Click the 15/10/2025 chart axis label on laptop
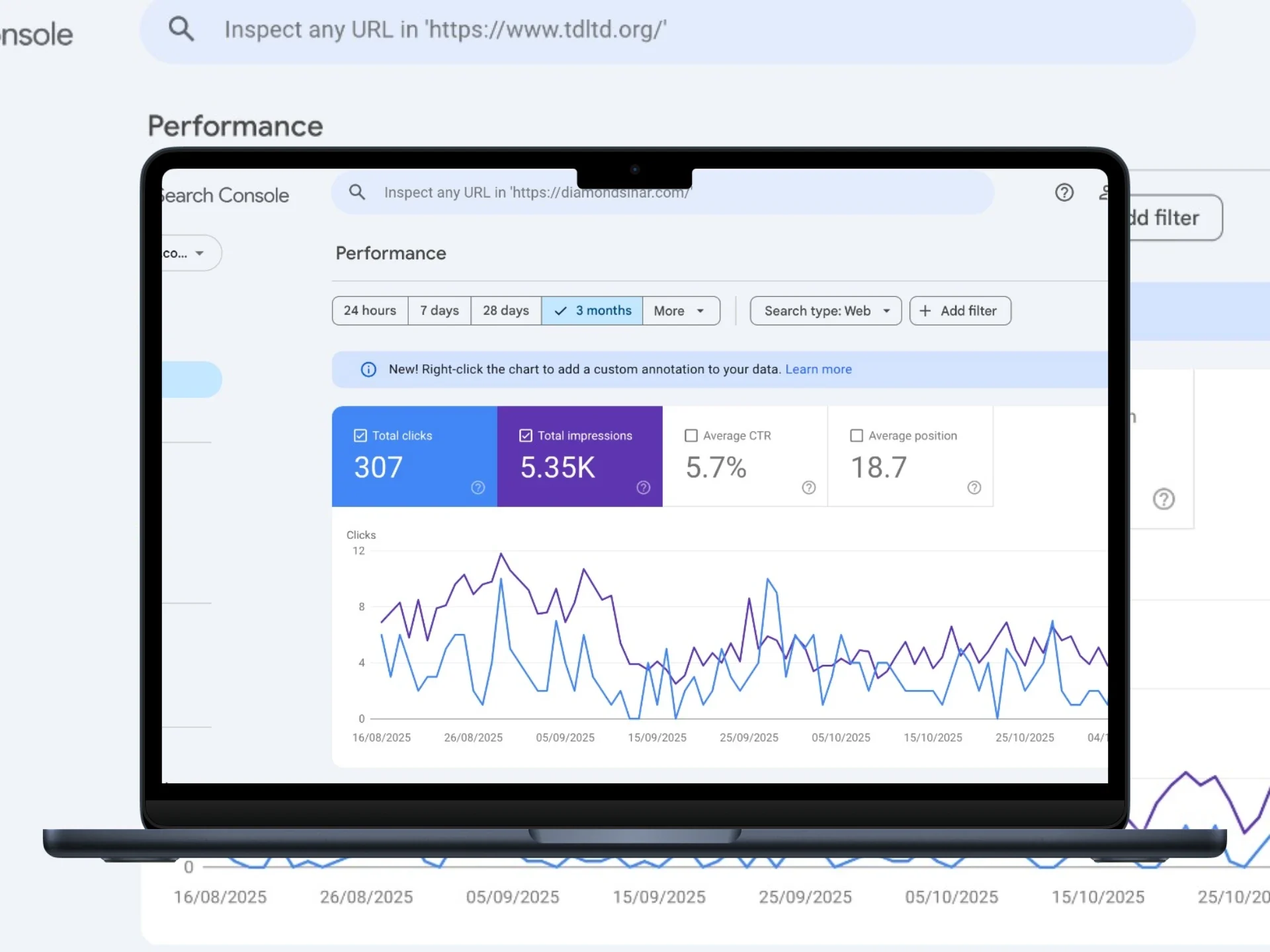 [933, 738]
